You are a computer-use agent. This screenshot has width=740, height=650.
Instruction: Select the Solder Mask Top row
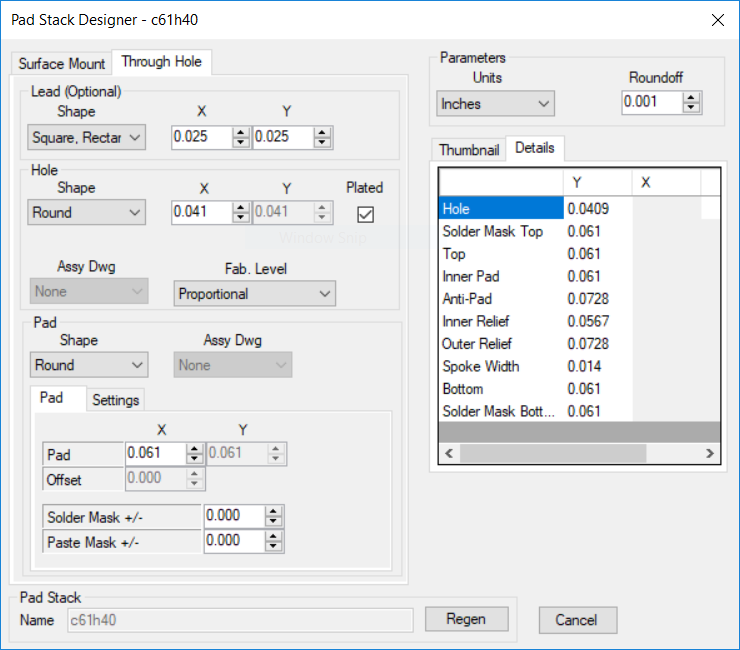click(x=501, y=231)
